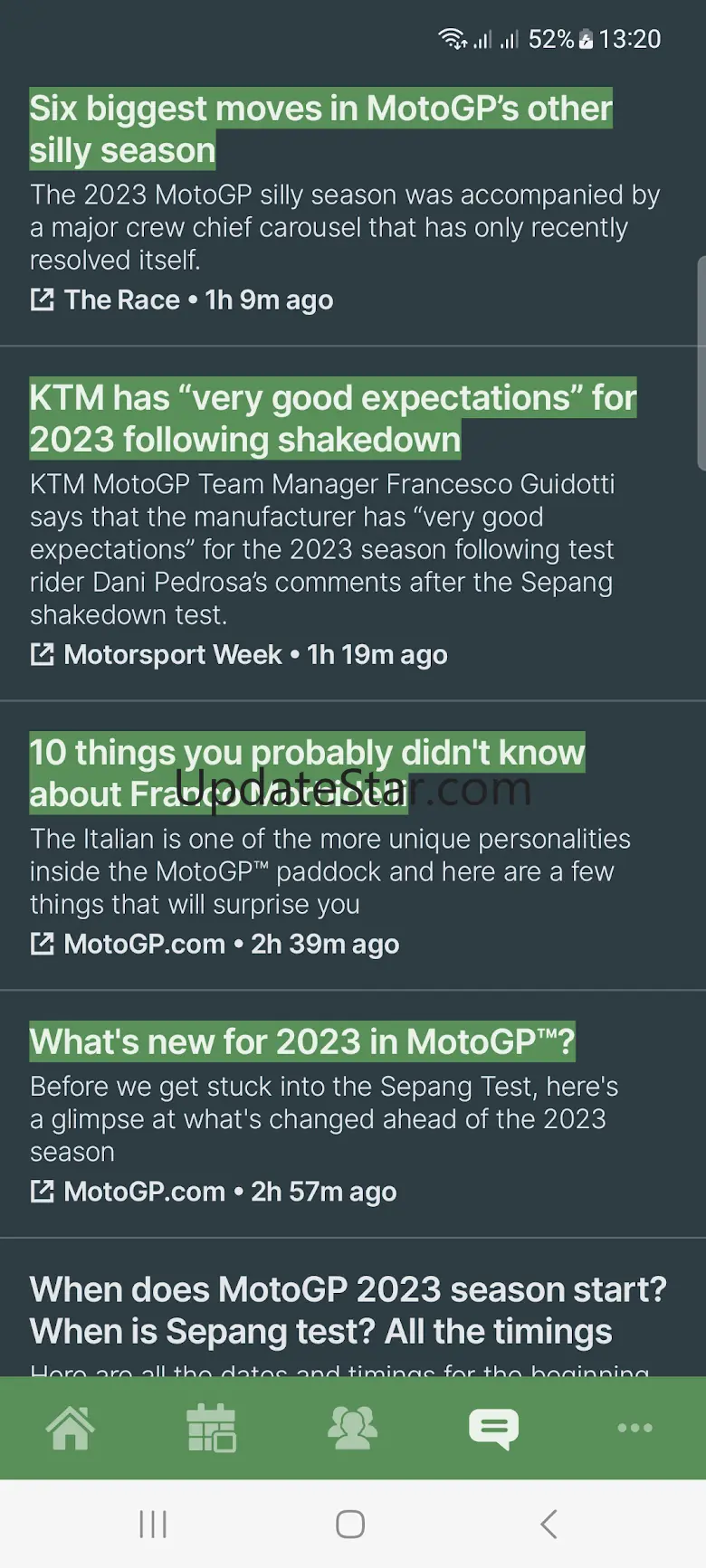Select the news feed tab icon

(493, 1428)
